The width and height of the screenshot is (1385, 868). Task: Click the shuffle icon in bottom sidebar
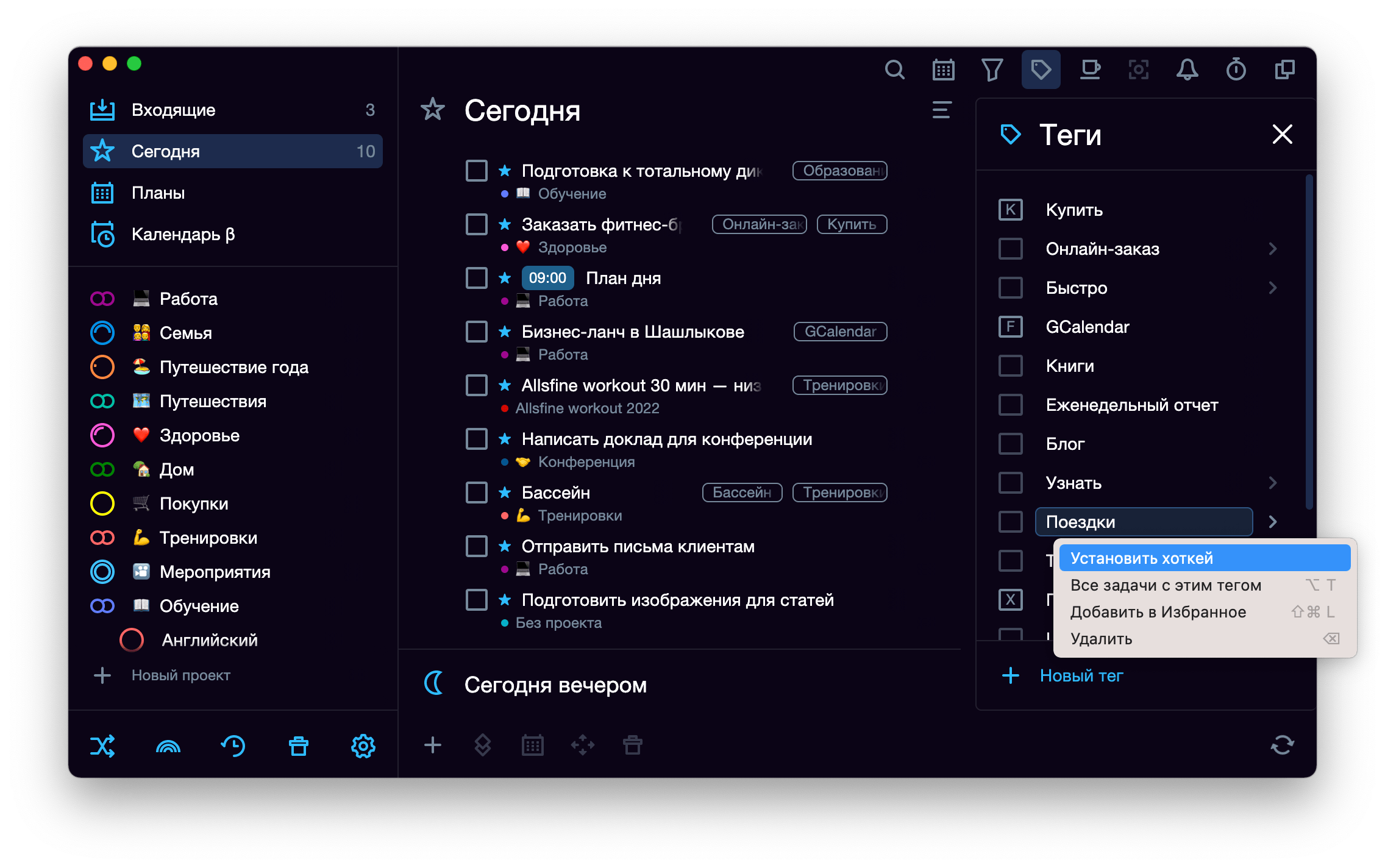pyautogui.click(x=102, y=745)
